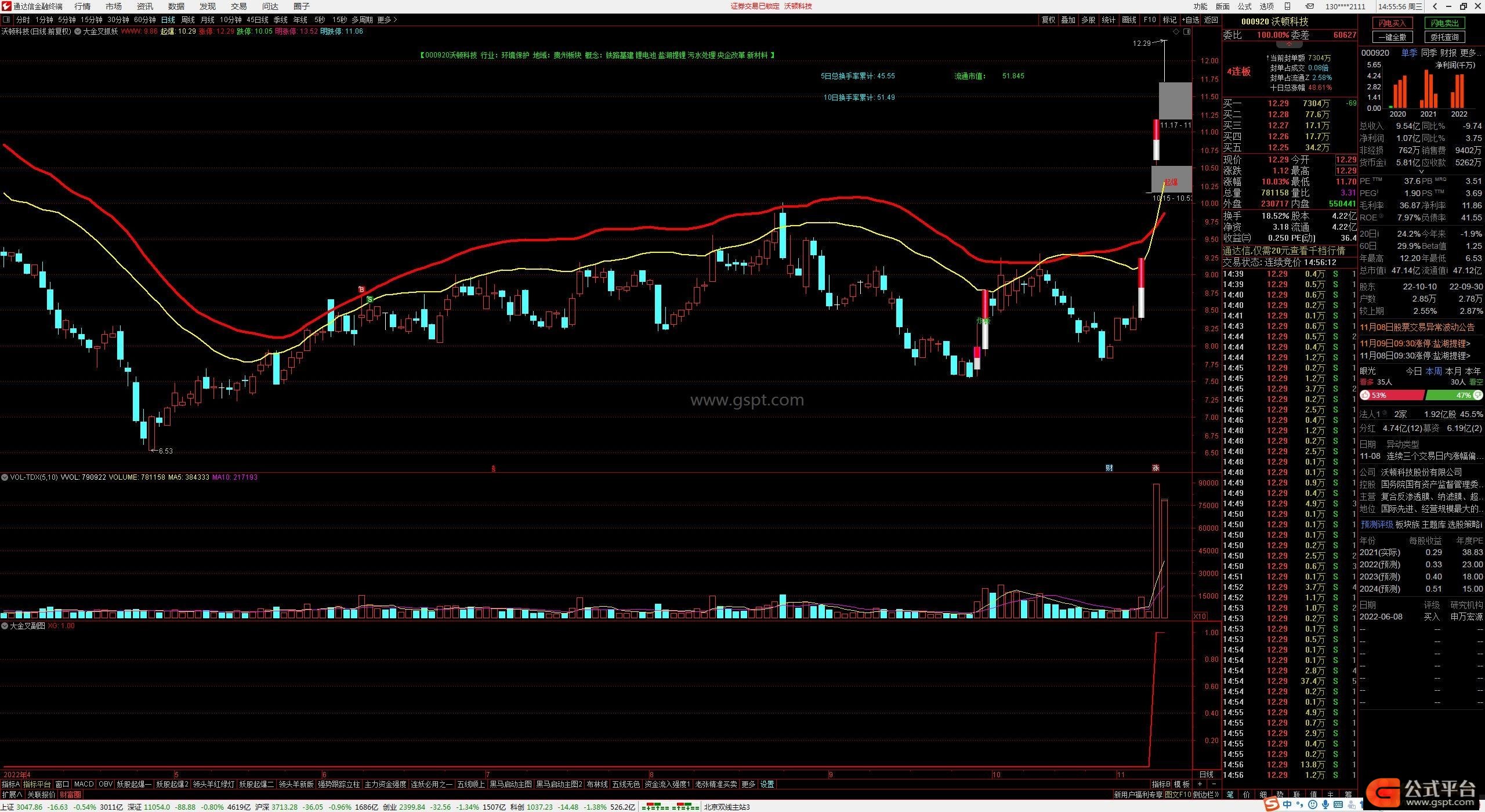The image size is (1485, 812).
Task: Click the mobile phone icon in title bar
Action: tap(1288, 6)
